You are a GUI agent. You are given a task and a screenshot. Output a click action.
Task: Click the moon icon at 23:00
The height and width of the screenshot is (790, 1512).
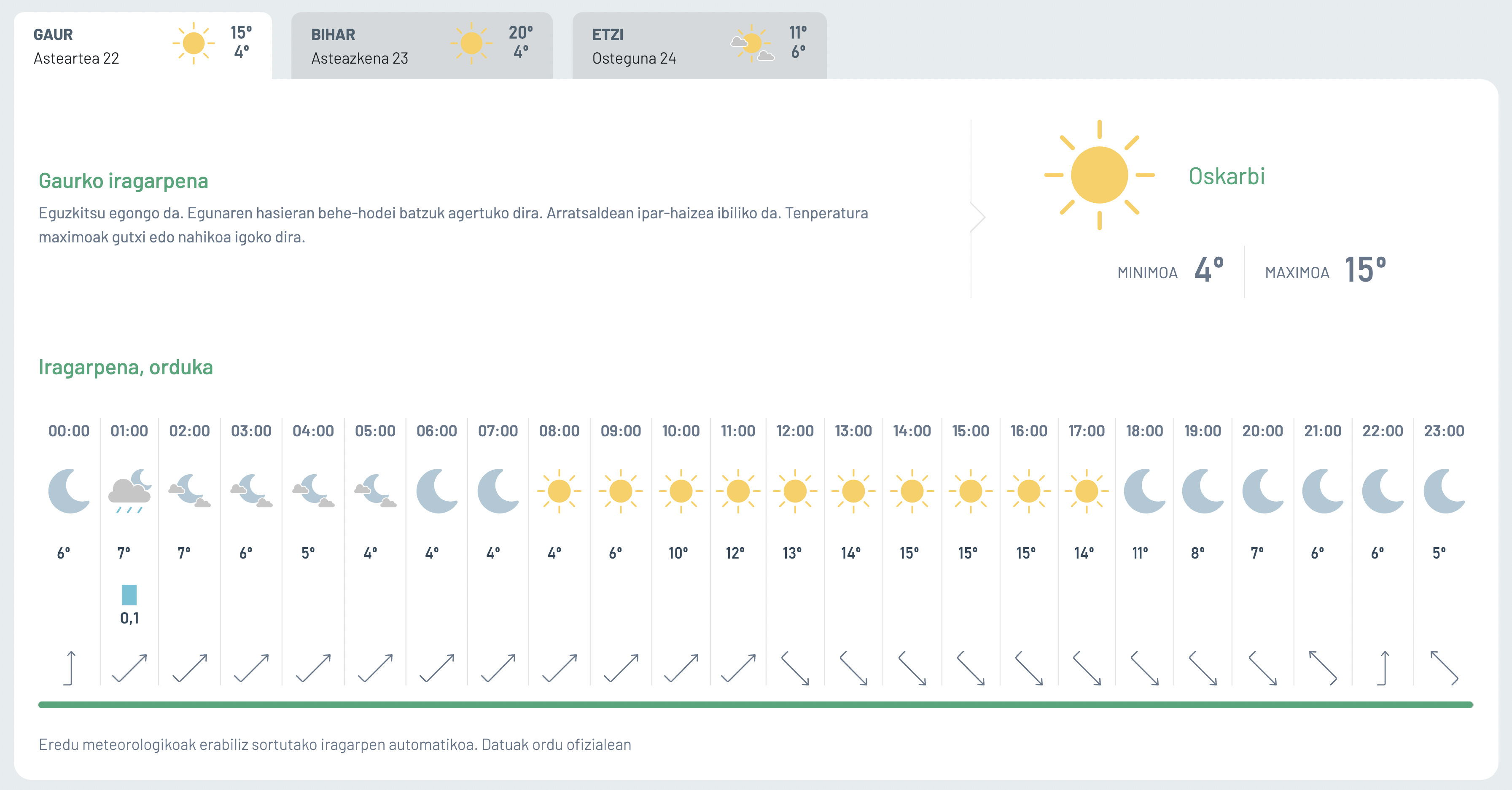pyautogui.click(x=1445, y=491)
